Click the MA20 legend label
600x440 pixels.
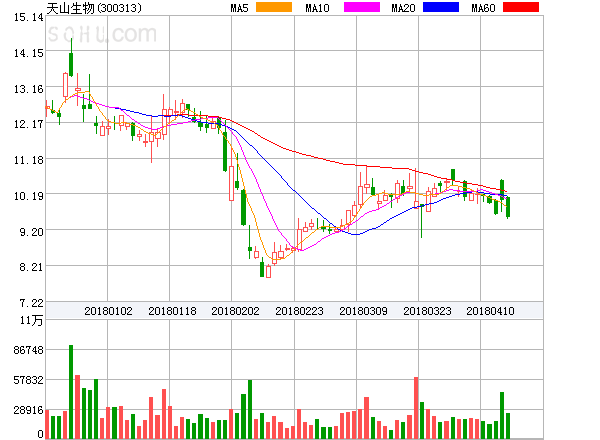pyautogui.click(x=403, y=8)
